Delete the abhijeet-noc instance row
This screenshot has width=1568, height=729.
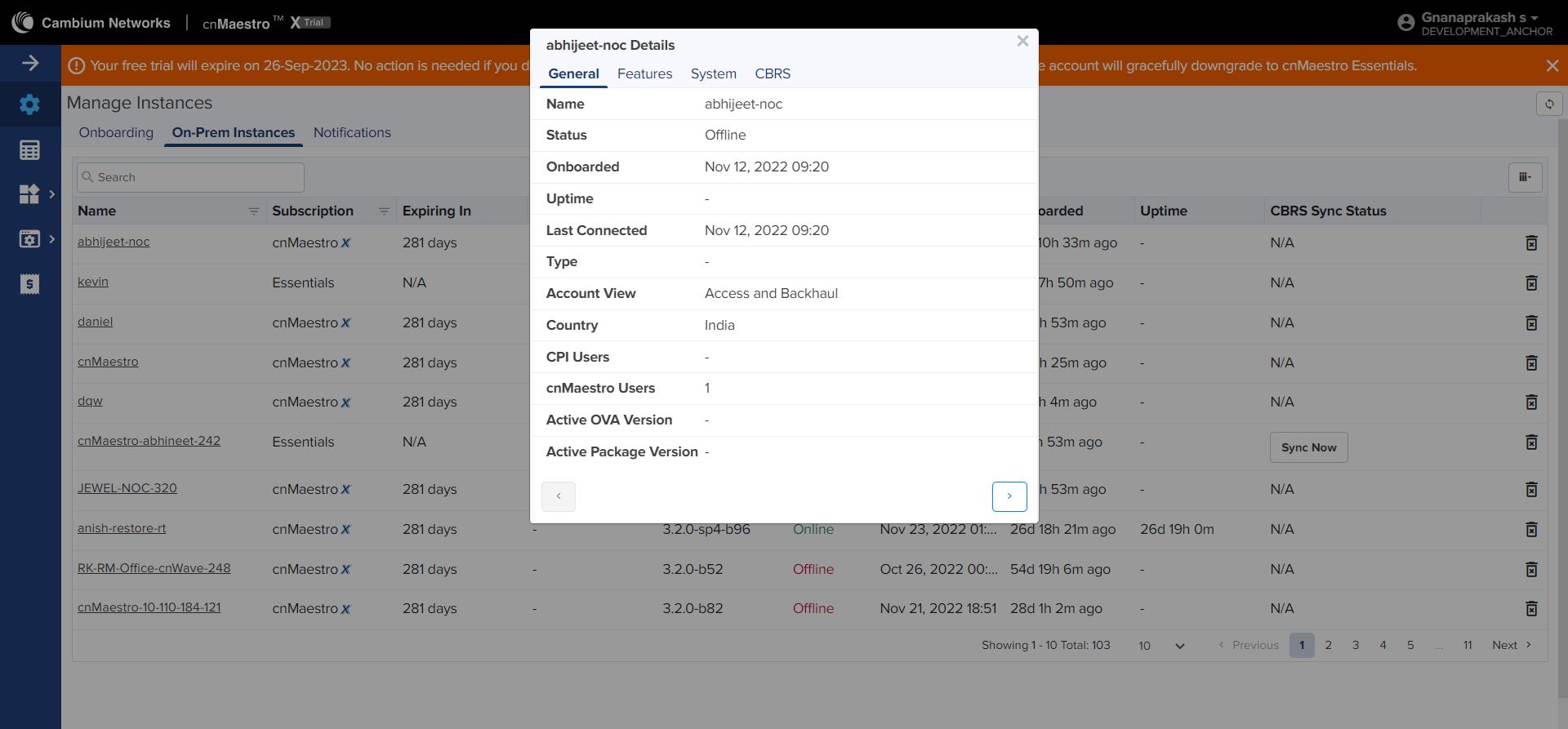click(1531, 243)
